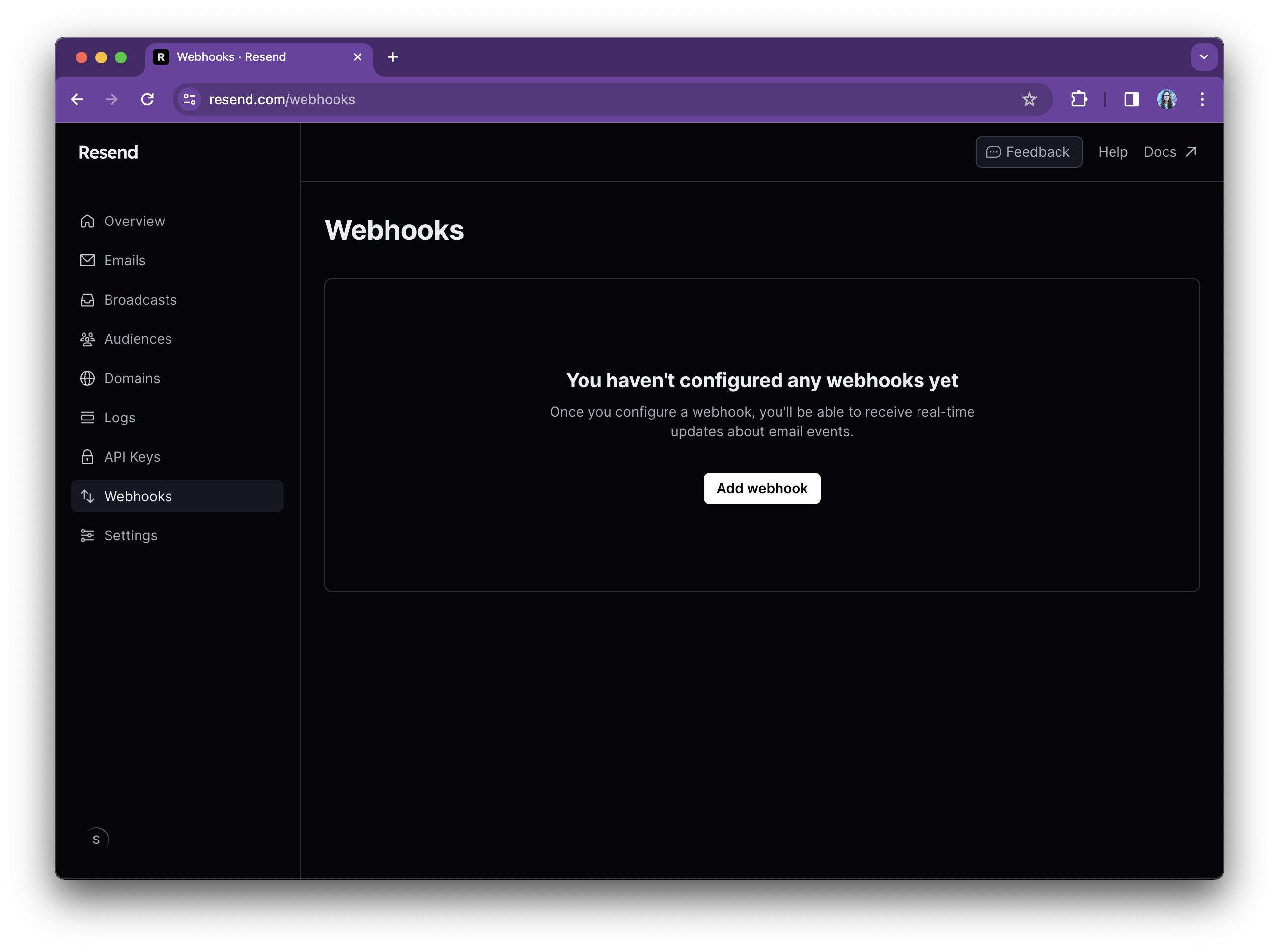Toggle the browser side panel icon
The image size is (1279, 952).
[1131, 99]
